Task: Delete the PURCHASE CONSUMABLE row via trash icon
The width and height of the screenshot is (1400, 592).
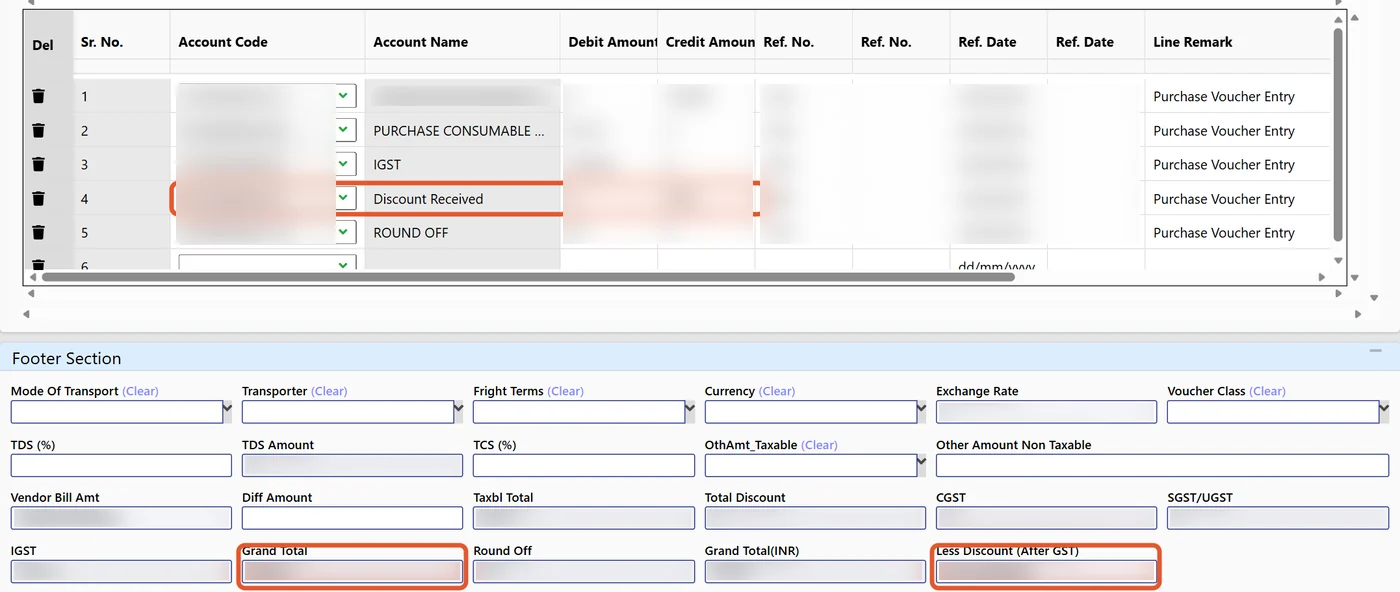Action: point(38,130)
